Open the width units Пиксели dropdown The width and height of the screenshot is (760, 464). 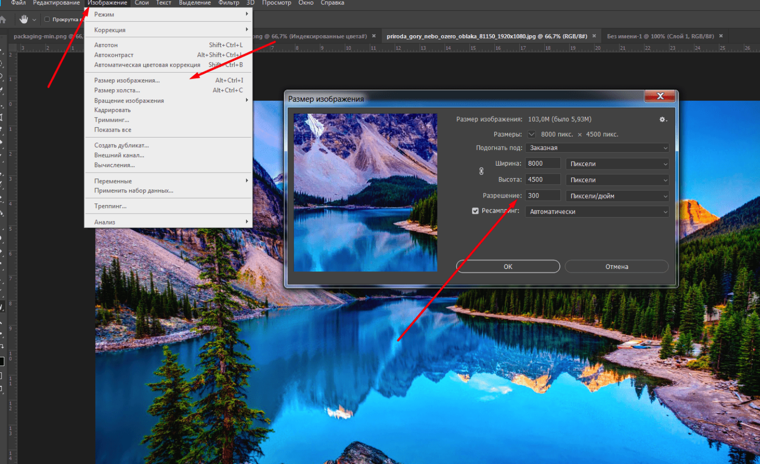point(617,163)
